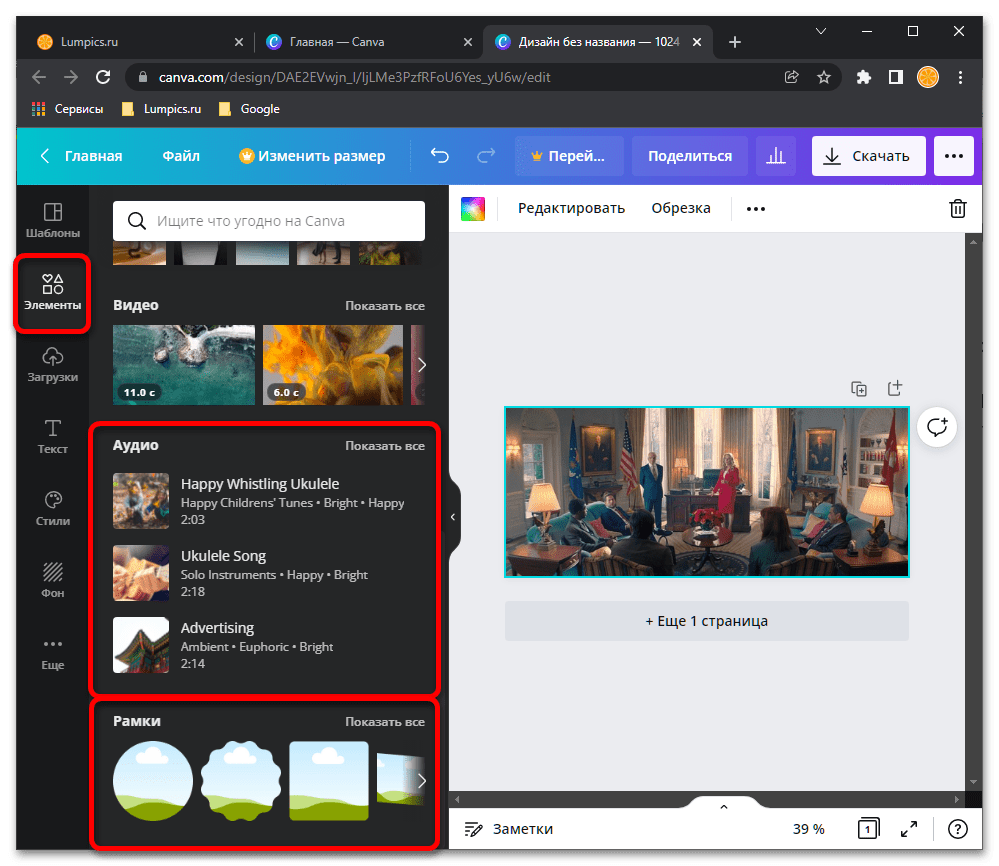Image resolution: width=999 pixels, height=866 pixels.
Task: Open the browser extensions puzzle icon
Action: 863,77
